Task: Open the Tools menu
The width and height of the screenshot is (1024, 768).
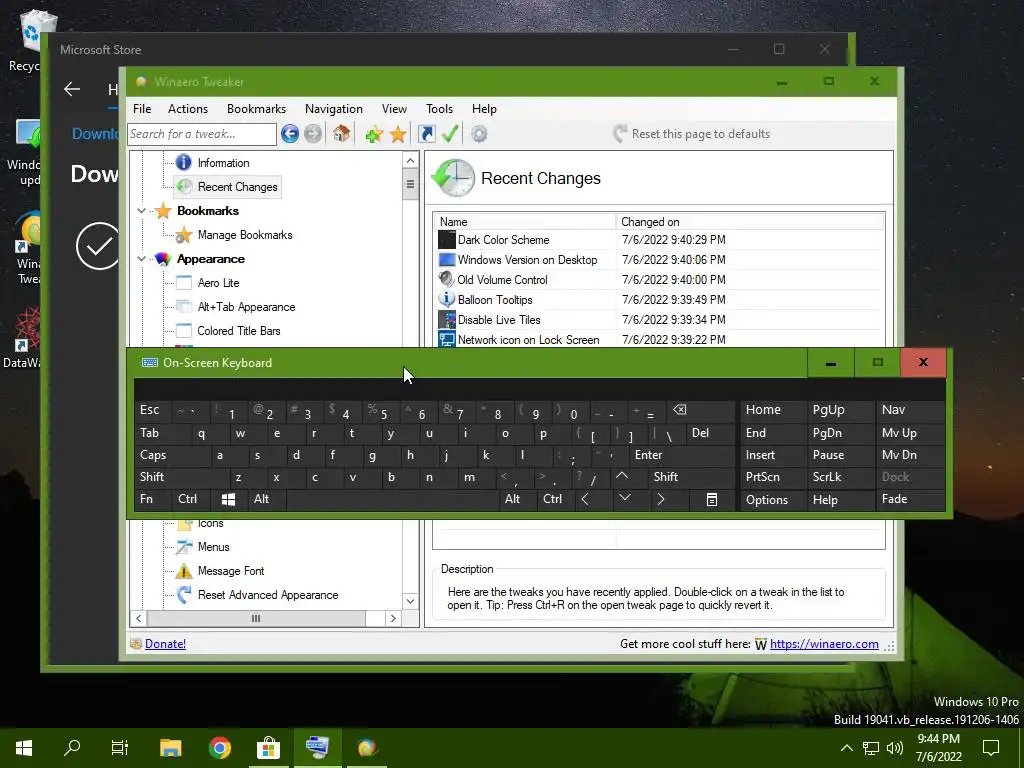Action: [x=440, y=109]
